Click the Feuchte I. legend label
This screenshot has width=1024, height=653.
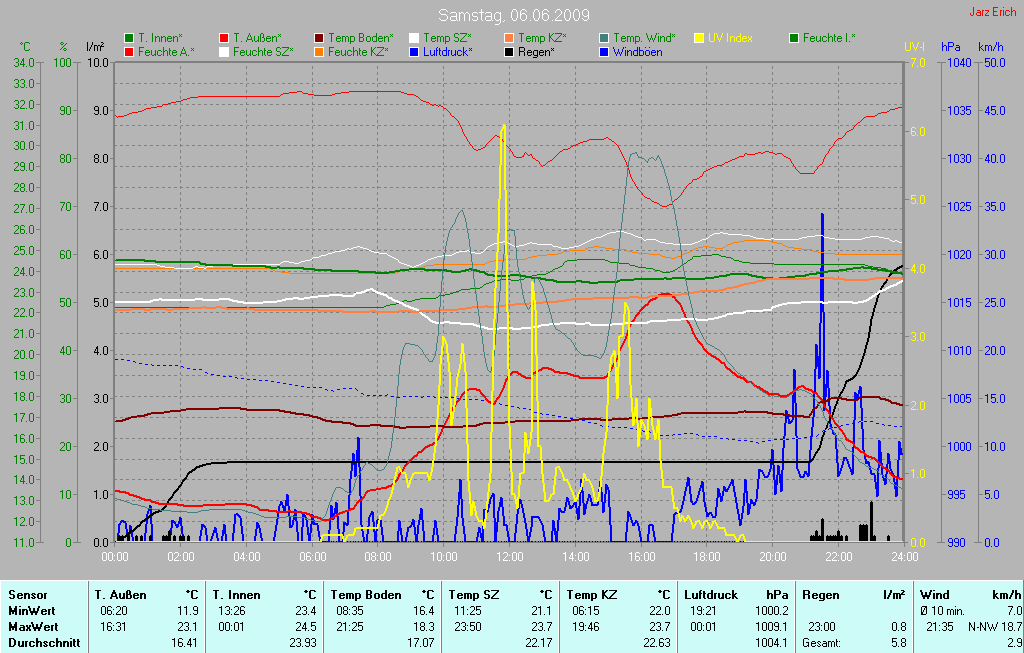829,38
